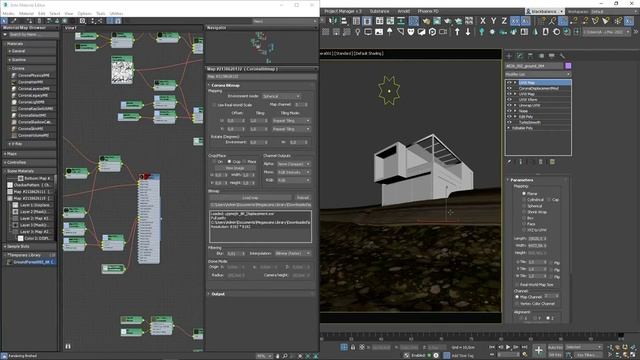
Task: Click the up arrow toolbar icon
Action: tap(457, 31)
